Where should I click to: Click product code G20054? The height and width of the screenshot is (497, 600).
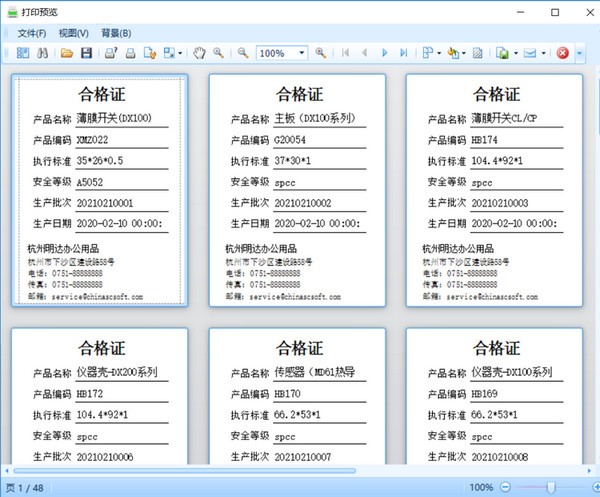290,140
